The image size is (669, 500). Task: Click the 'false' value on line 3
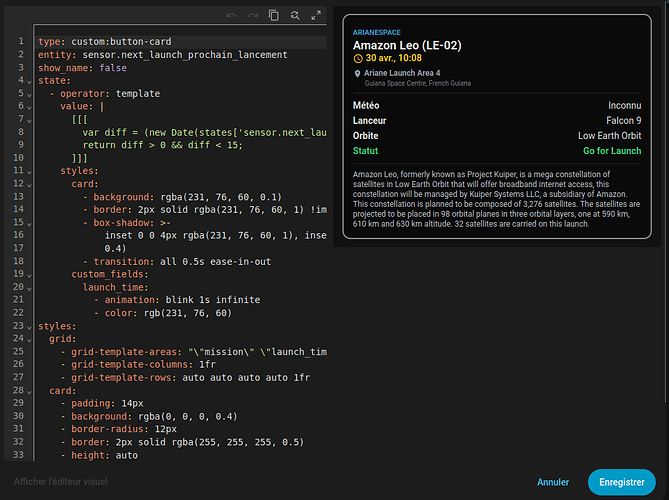coord(113,68)
